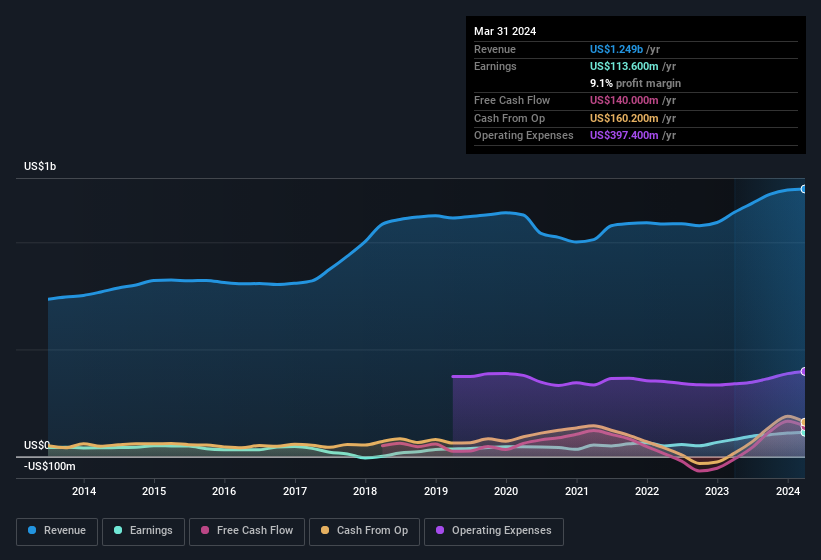Viewport: 821px width, 560px height.
Task: Click the US$397.400m operating expenses value
Action: (x=625, y=135)
